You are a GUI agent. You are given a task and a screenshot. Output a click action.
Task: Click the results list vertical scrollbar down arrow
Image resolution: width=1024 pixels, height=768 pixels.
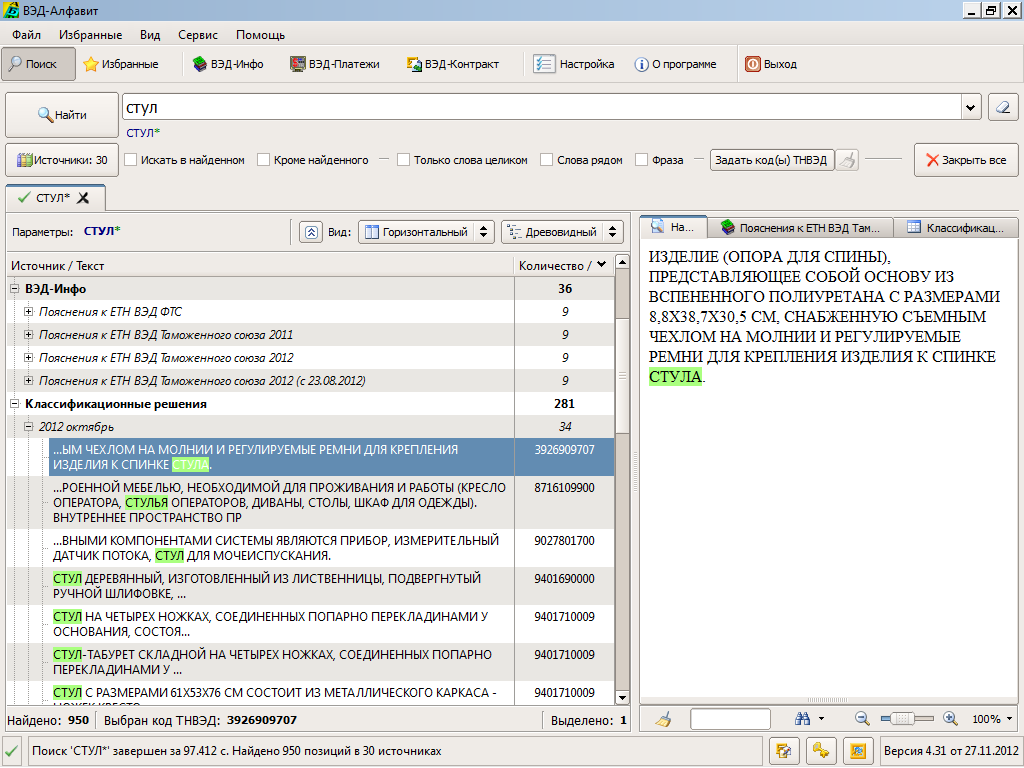tap(622, 697)
